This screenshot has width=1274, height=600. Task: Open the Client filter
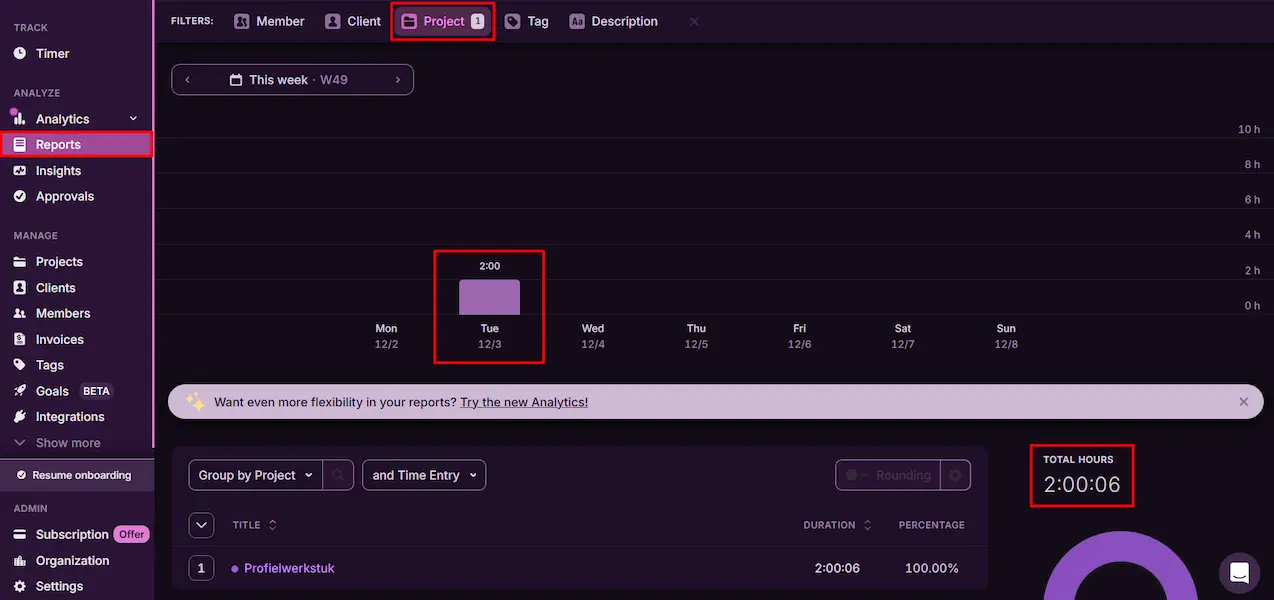tap(353, 21)
